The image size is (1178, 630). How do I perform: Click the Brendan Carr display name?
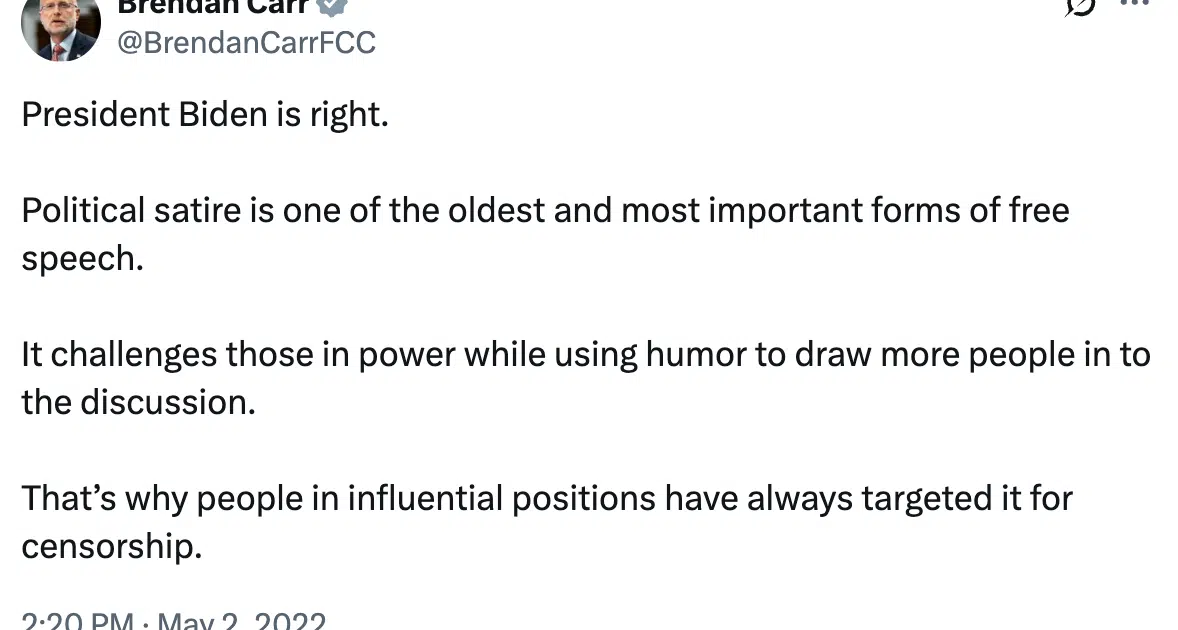click(x=210, y=5)
